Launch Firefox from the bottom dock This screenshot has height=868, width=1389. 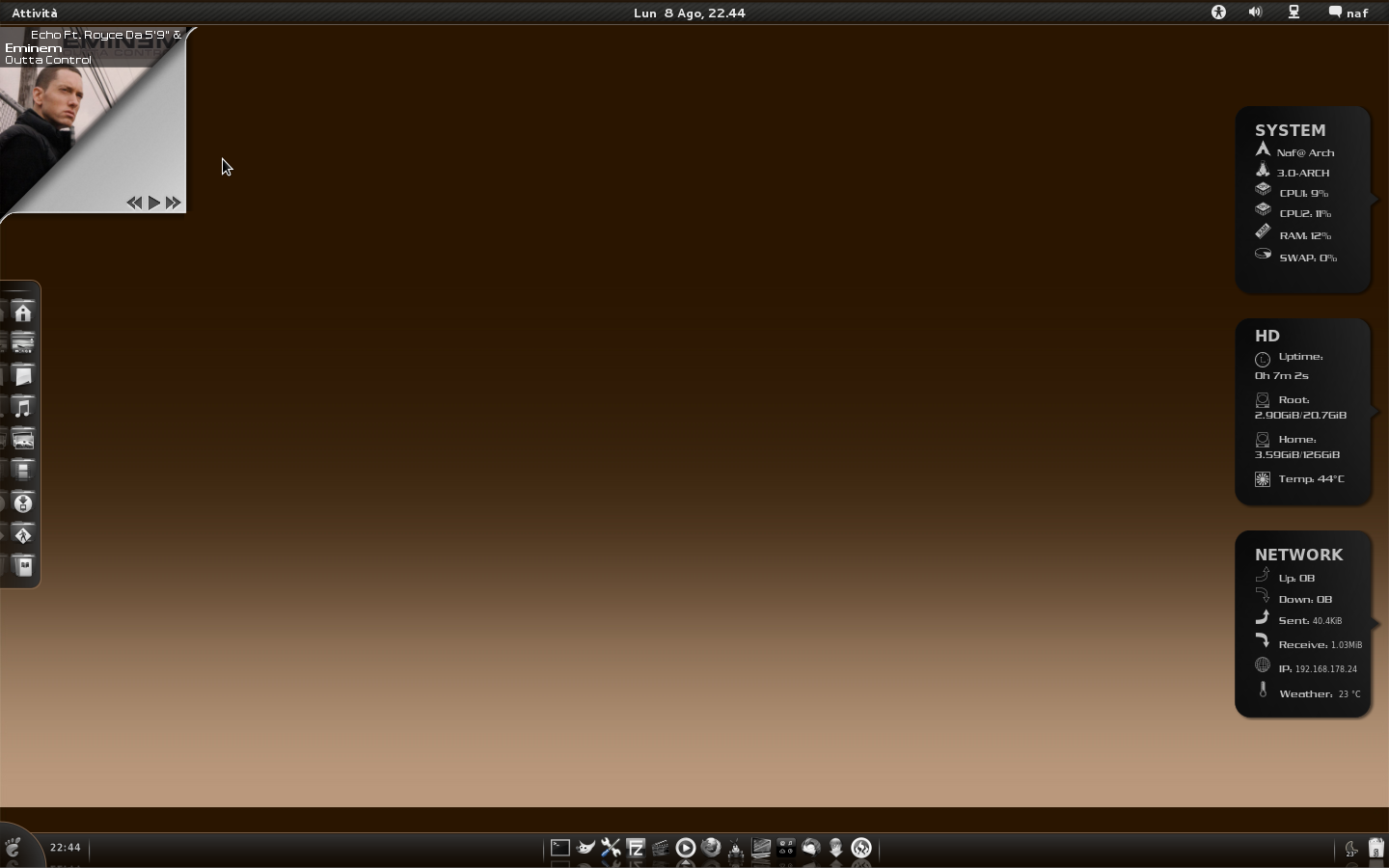[711, 848]
